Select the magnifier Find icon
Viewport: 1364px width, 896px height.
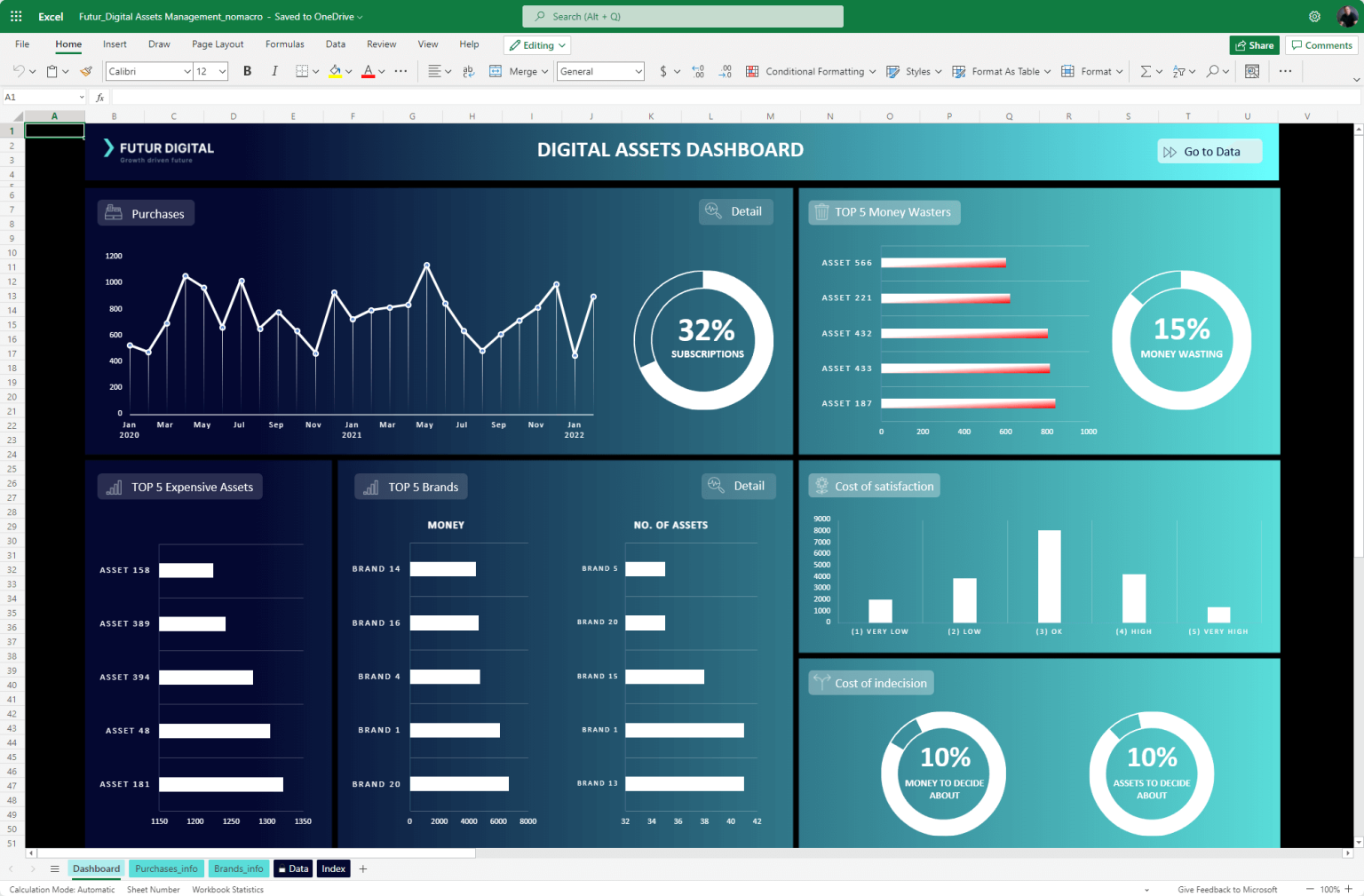1213,71
